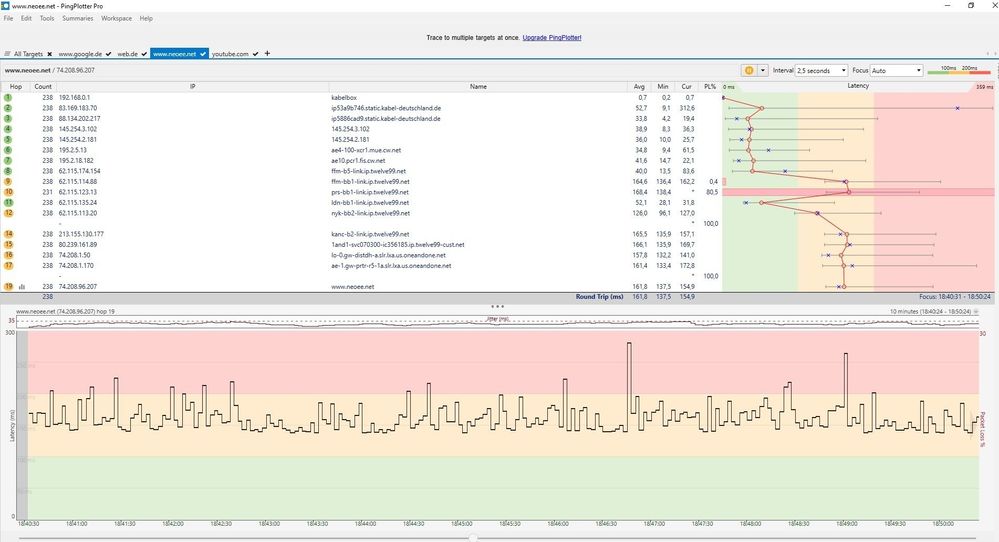Select hop 11 green circle icon
999x542 pixels.
click(8, 203)
